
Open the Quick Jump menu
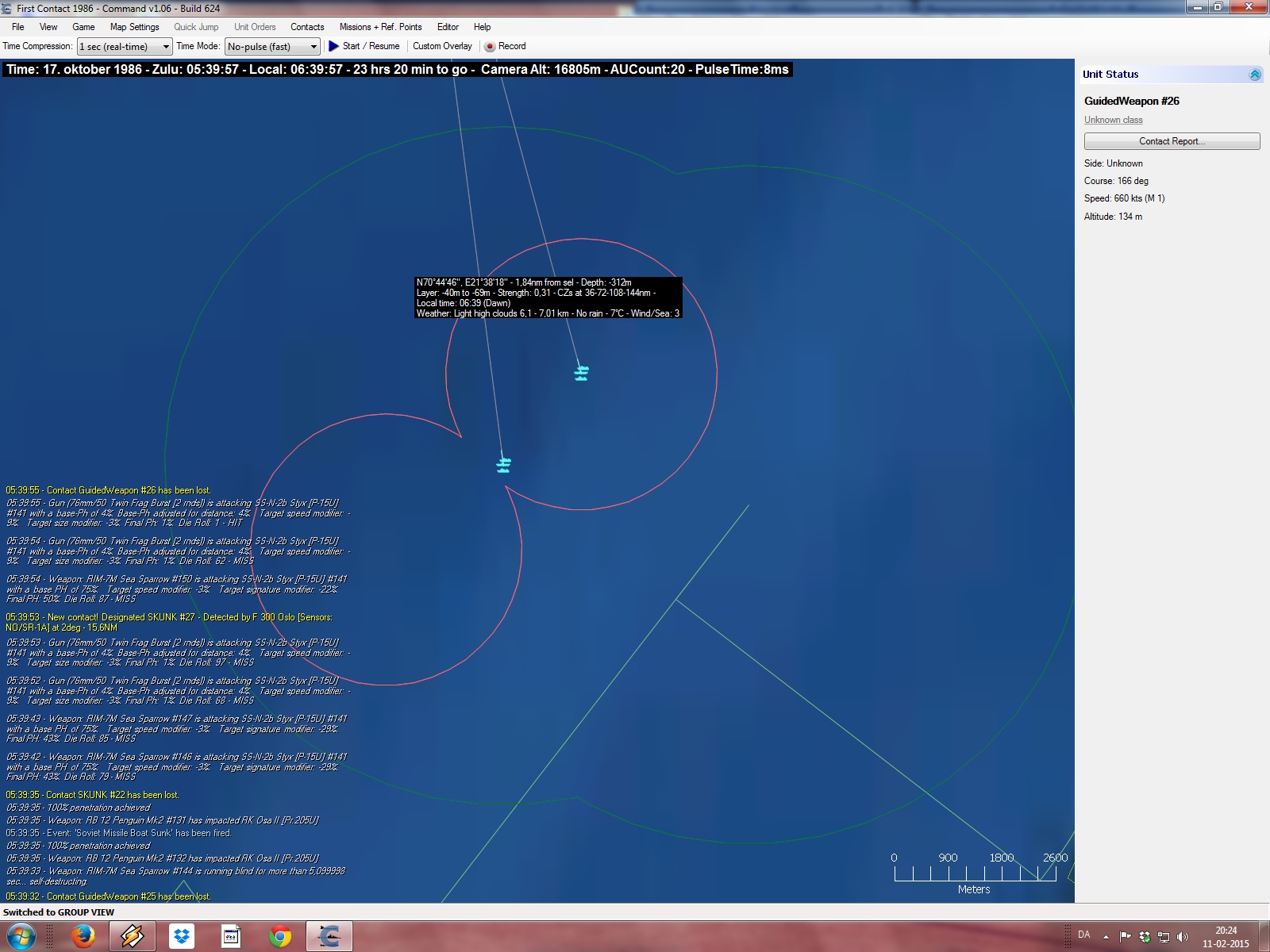point(196,27)
